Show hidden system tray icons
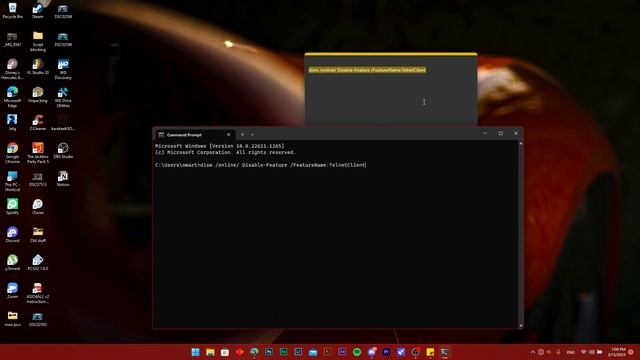Image resolution: width=640 pixels, height=360 pixels. coord(533,352)
